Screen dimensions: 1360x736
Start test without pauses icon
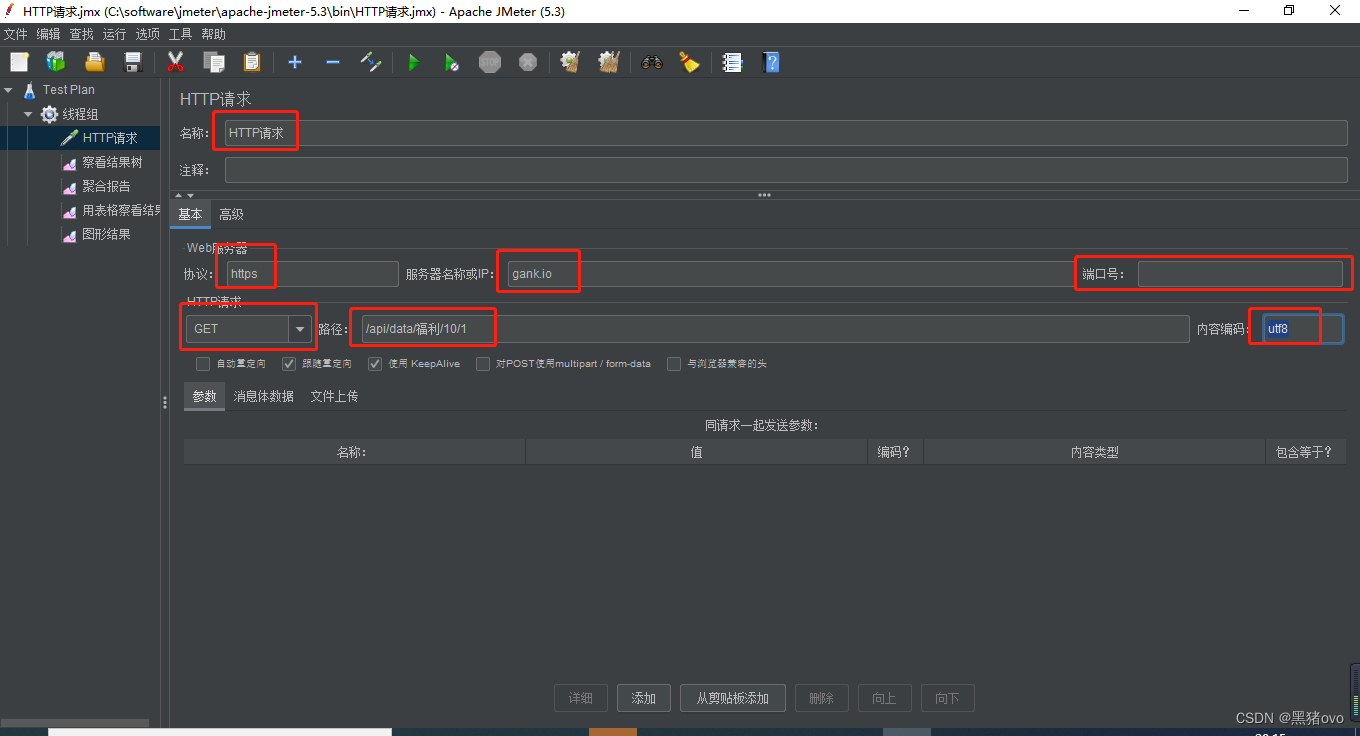click(x=452, y=62)
